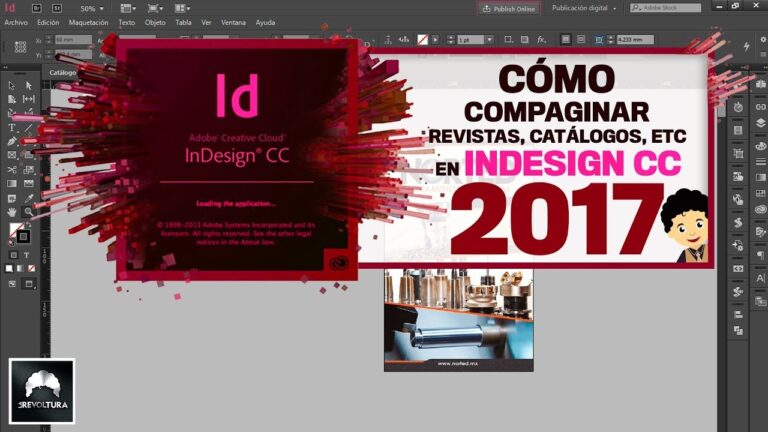Click the Publish Online button
Image resolution: width=768 pixels, height=432 pixels.
[509, 9]
